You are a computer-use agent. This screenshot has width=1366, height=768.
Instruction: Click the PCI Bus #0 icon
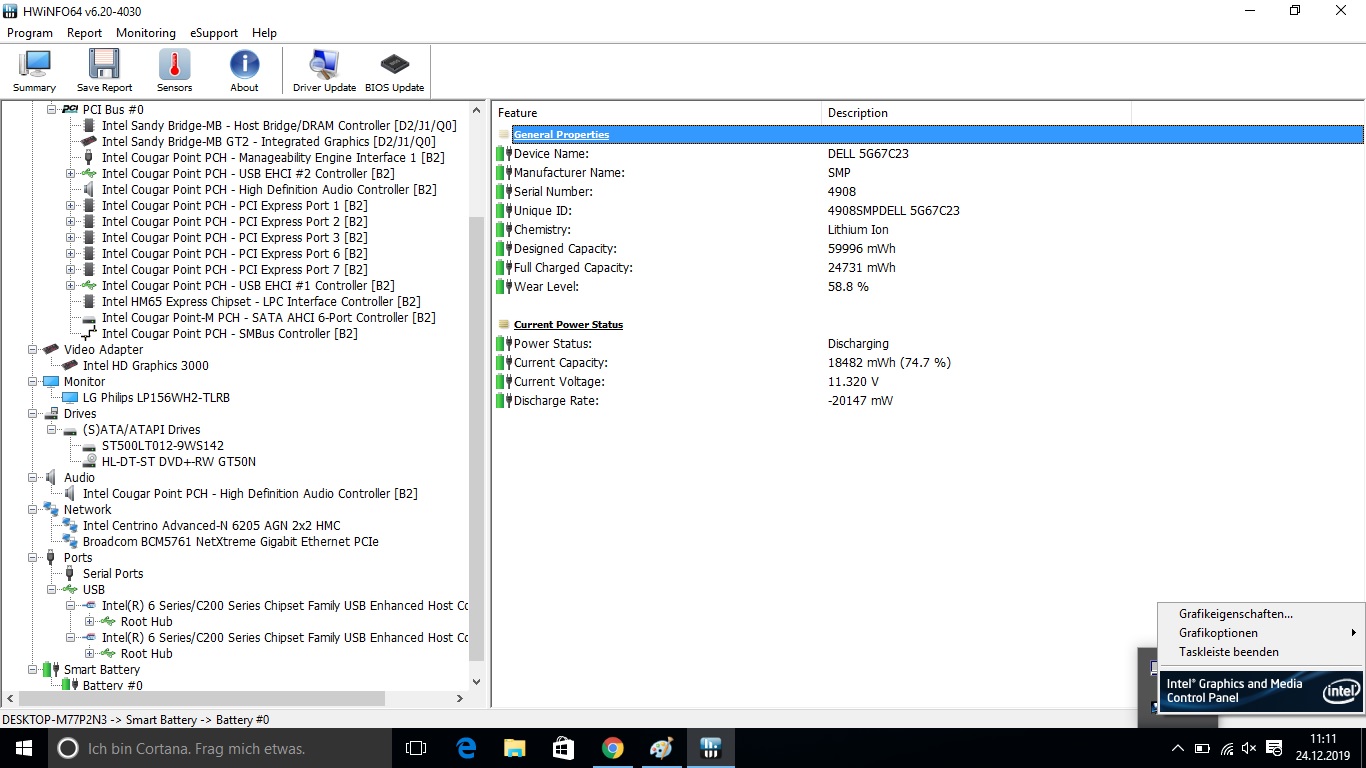coord(70,109)
